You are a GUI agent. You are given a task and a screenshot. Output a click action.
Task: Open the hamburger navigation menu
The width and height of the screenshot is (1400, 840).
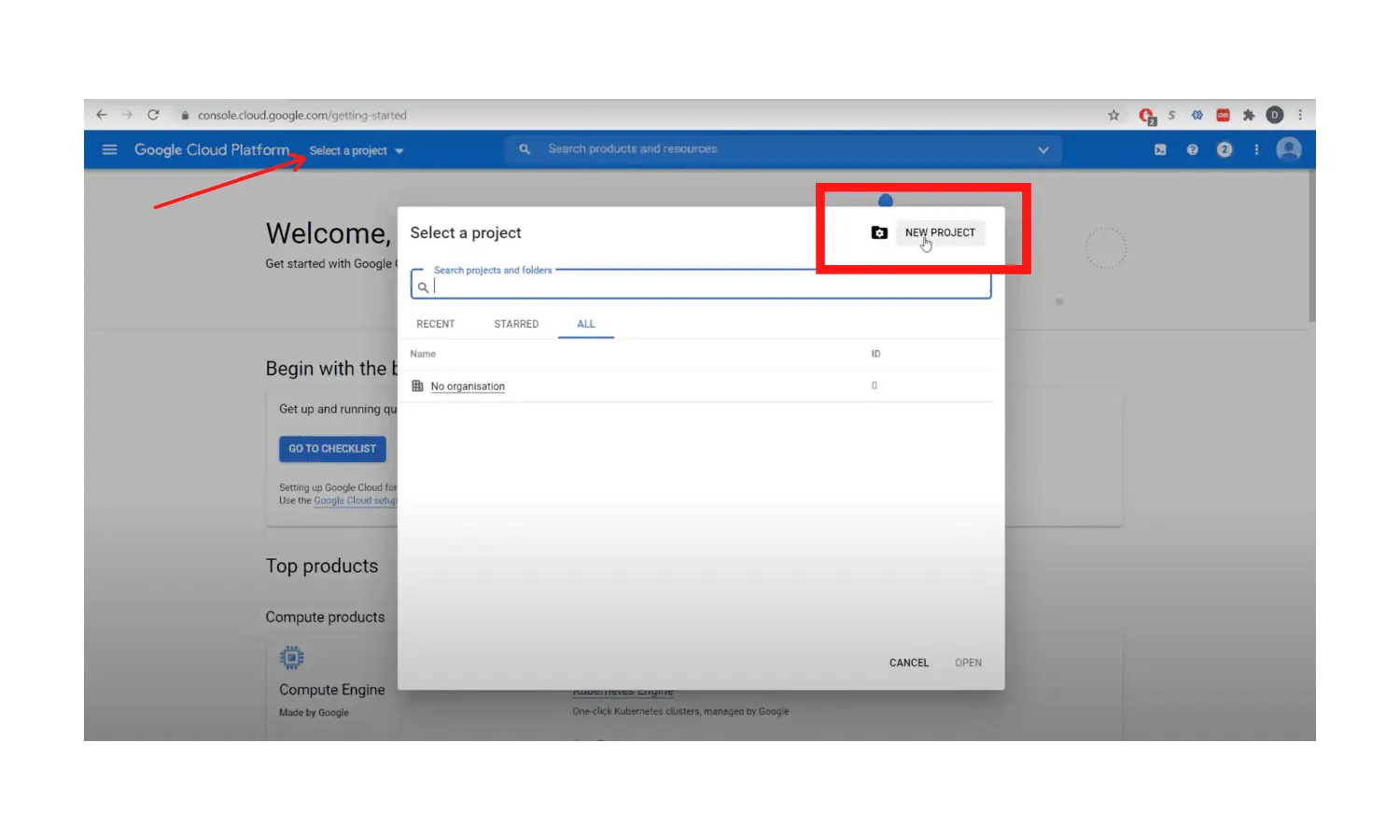pos(109,149)
